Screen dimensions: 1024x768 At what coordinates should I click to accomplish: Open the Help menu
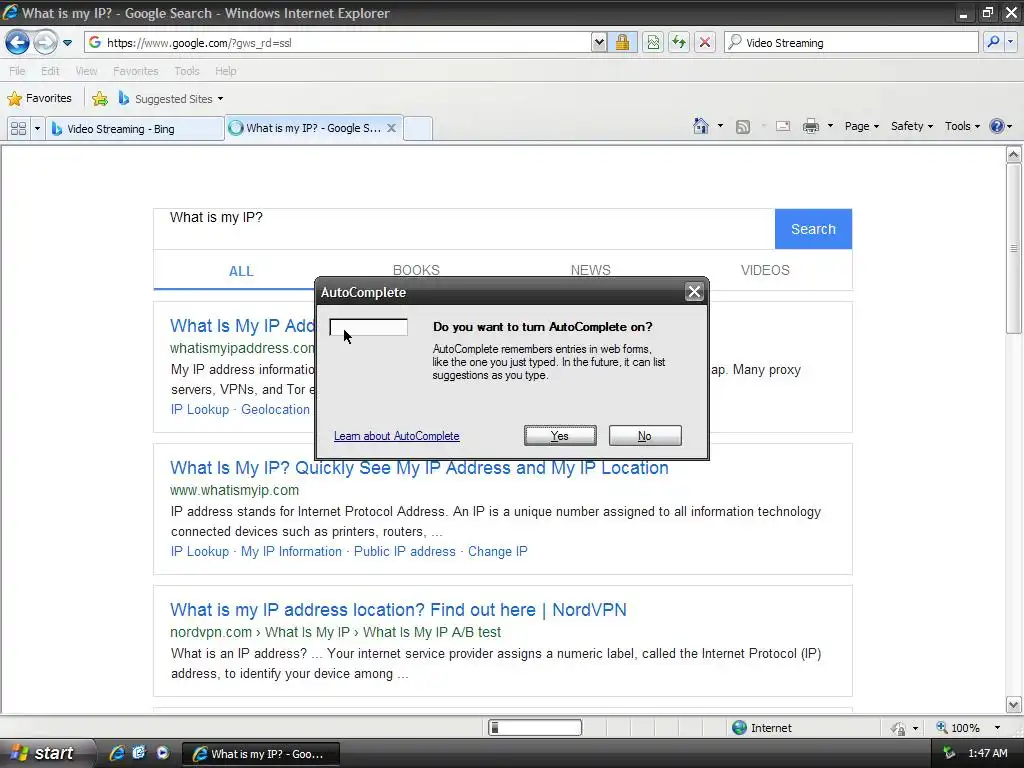click(225, 71)
